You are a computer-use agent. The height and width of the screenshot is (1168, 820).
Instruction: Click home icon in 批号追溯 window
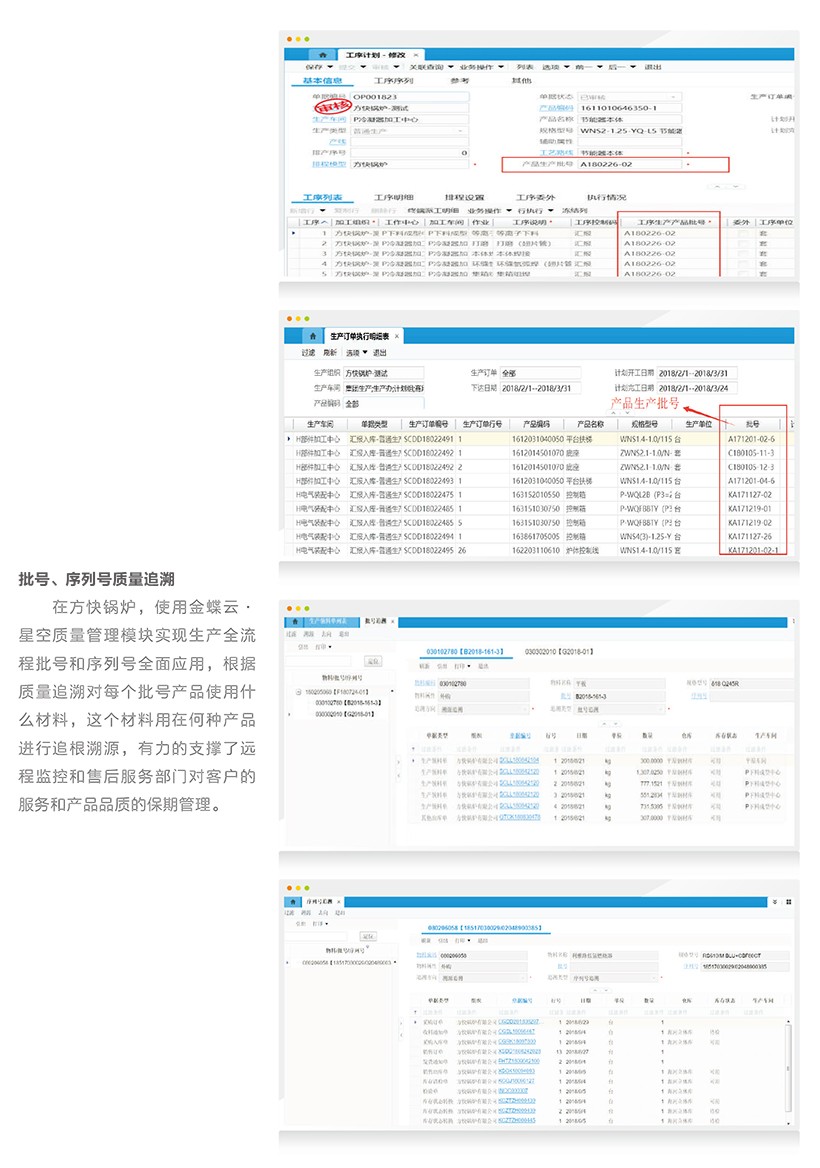(x=293, y=621)
